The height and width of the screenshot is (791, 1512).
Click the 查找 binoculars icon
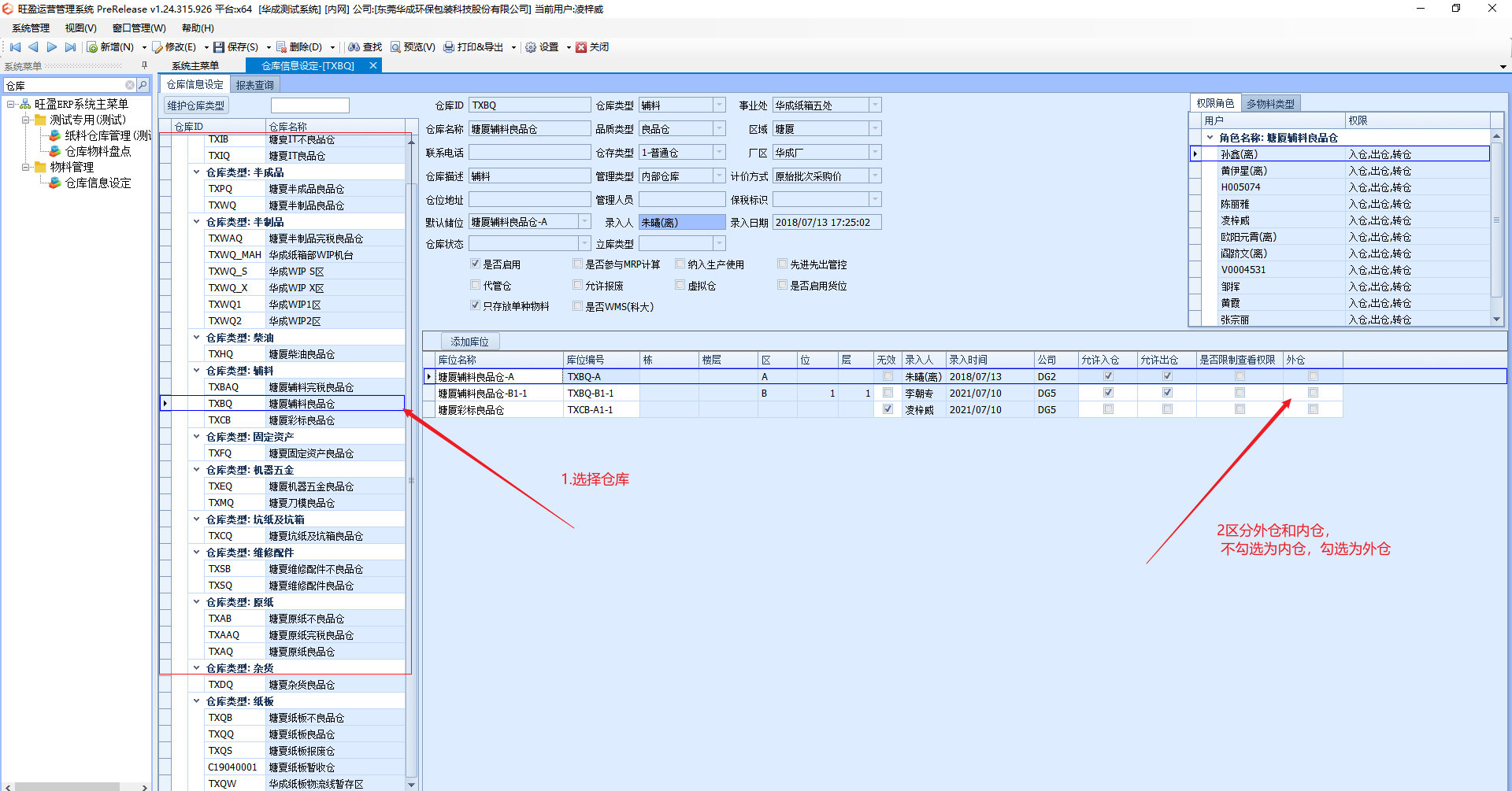pyautogui.click(x=354, y=47)
